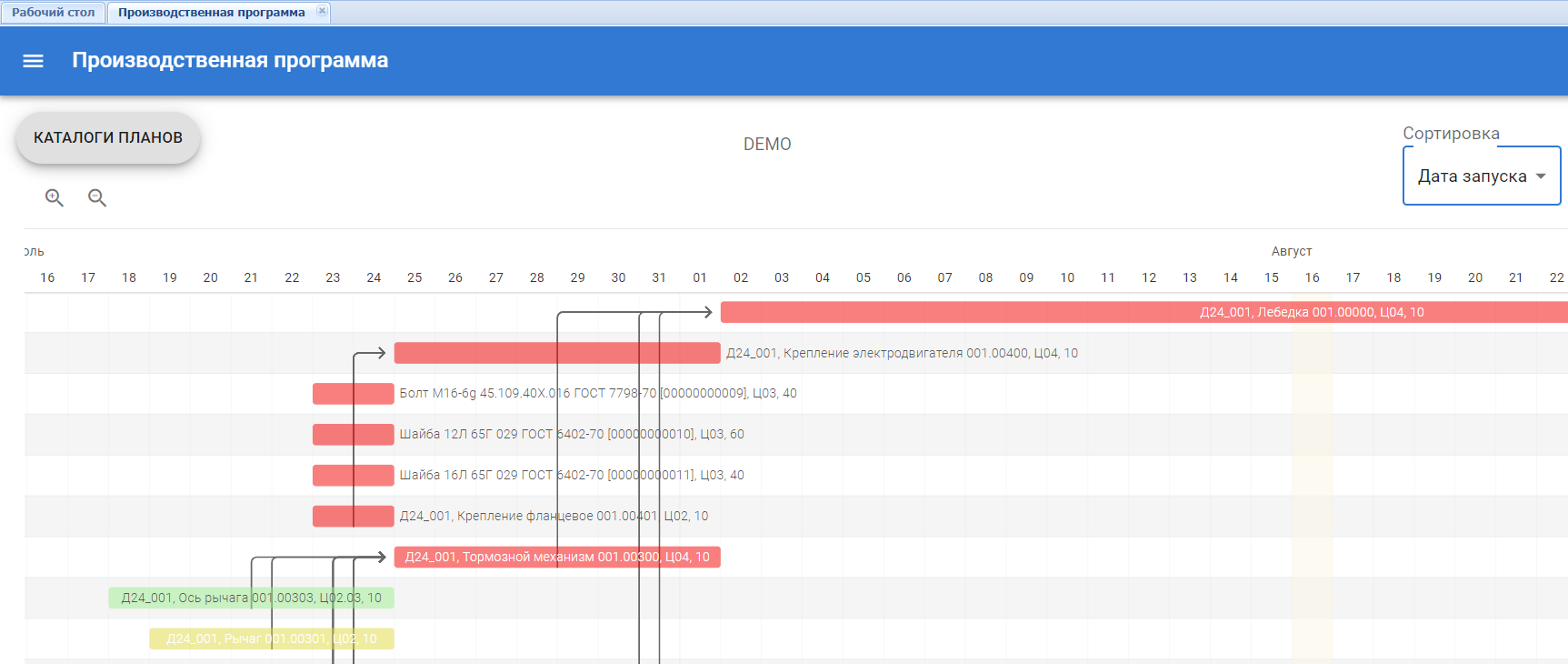This screenshot has height=664, width=1568.
Task: Expand the Дата запуска sorting dropdown
Action: coord(1472,176)
